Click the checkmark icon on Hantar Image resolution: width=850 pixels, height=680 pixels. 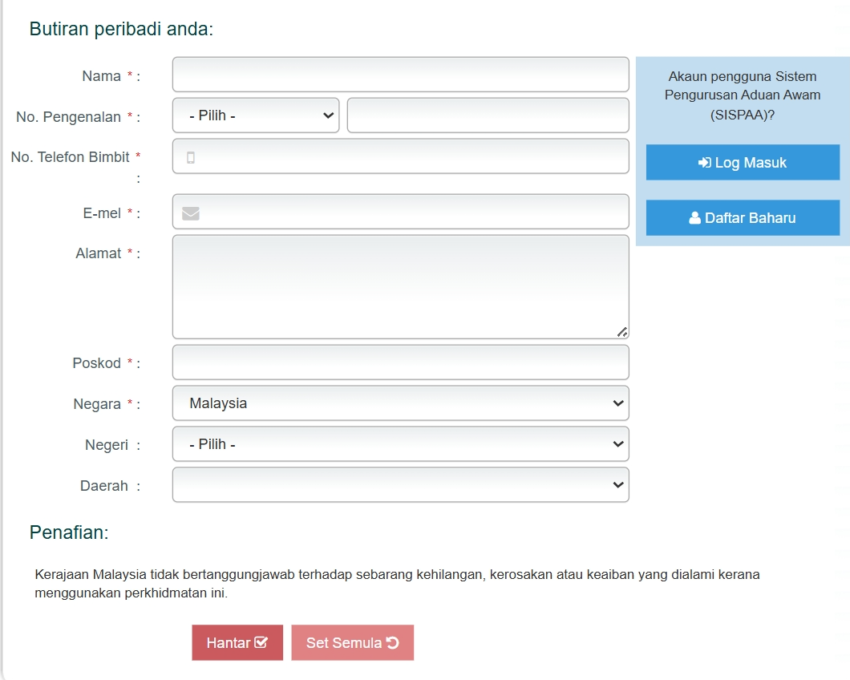click(262, 643)
